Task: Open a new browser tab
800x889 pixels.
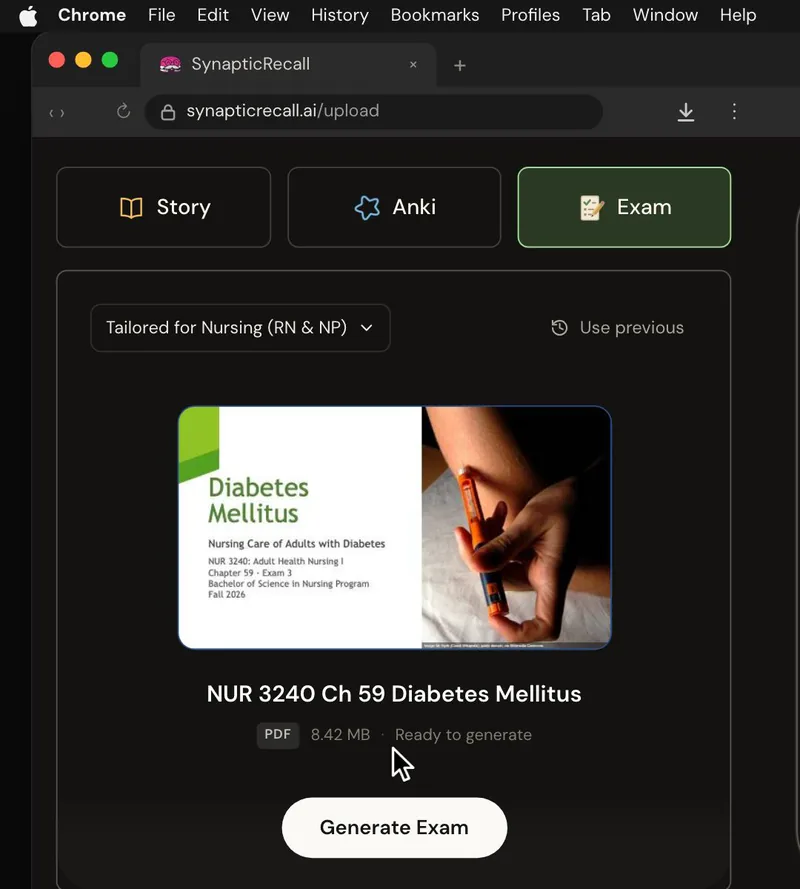Action: [460, 66]
